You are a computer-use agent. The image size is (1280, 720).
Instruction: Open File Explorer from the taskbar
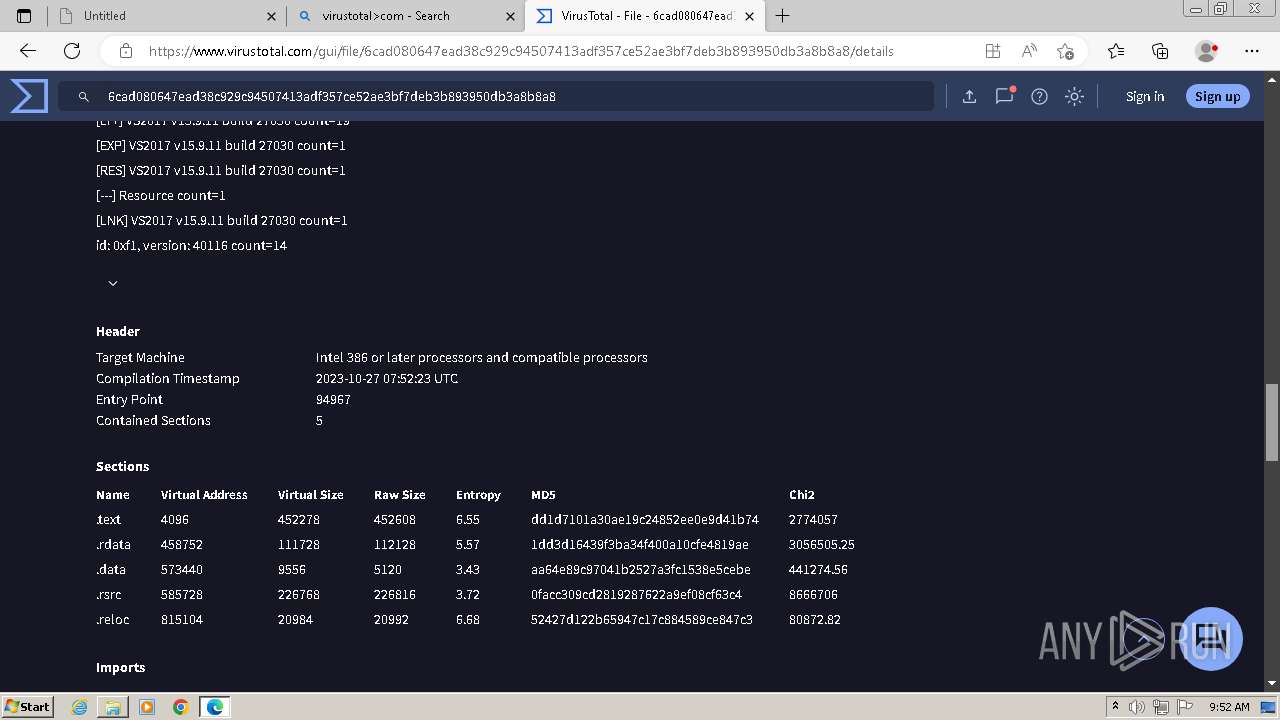113,707
